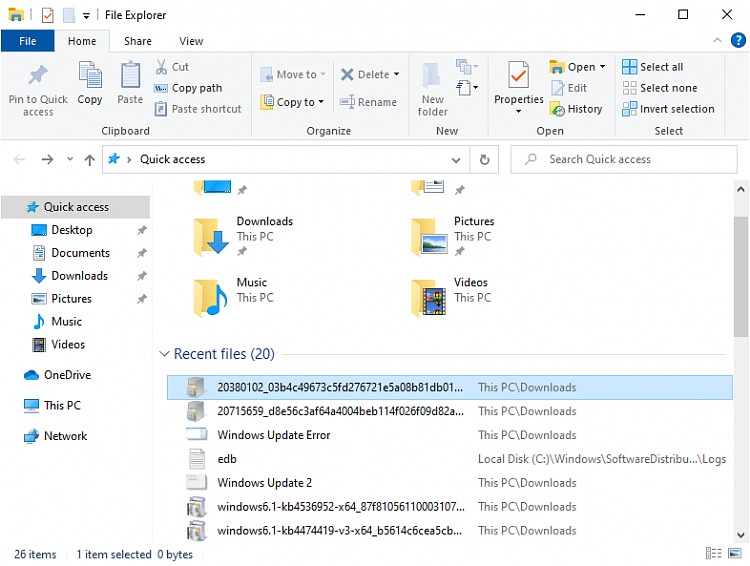The width and height of the screenshot is (750, 566).
Task: Click Pin to Quick access icon
Action: tap(38, 75)
